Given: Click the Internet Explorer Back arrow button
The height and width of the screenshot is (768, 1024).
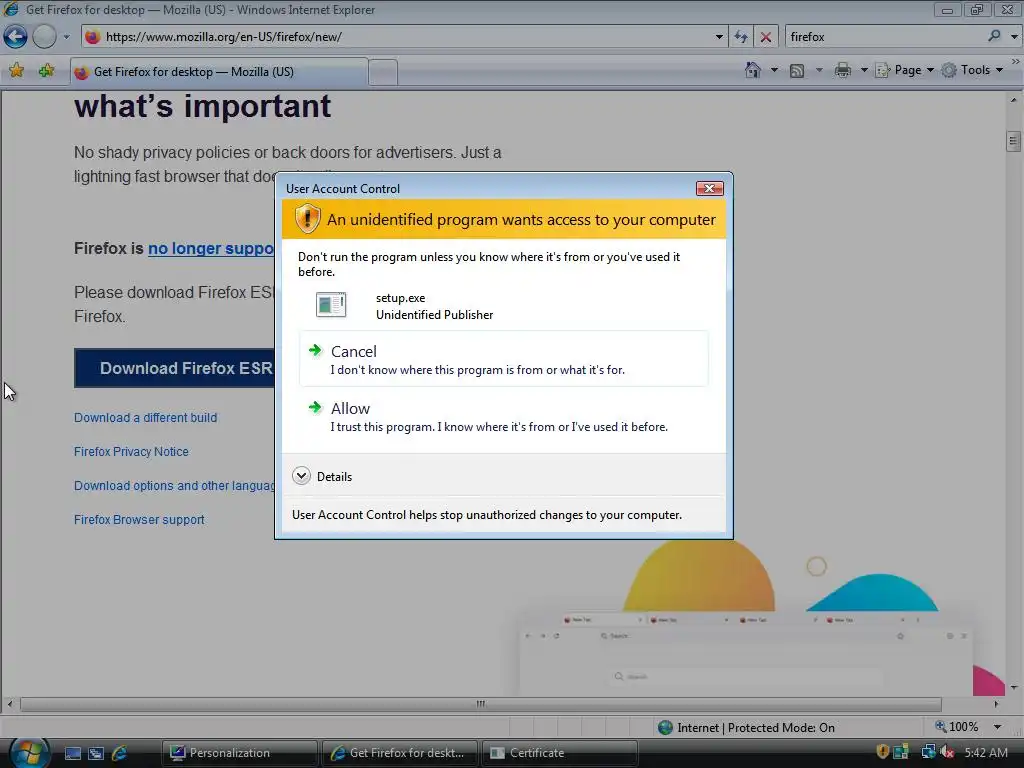Looking at the screenshot, I should click(x=16, y=37).
